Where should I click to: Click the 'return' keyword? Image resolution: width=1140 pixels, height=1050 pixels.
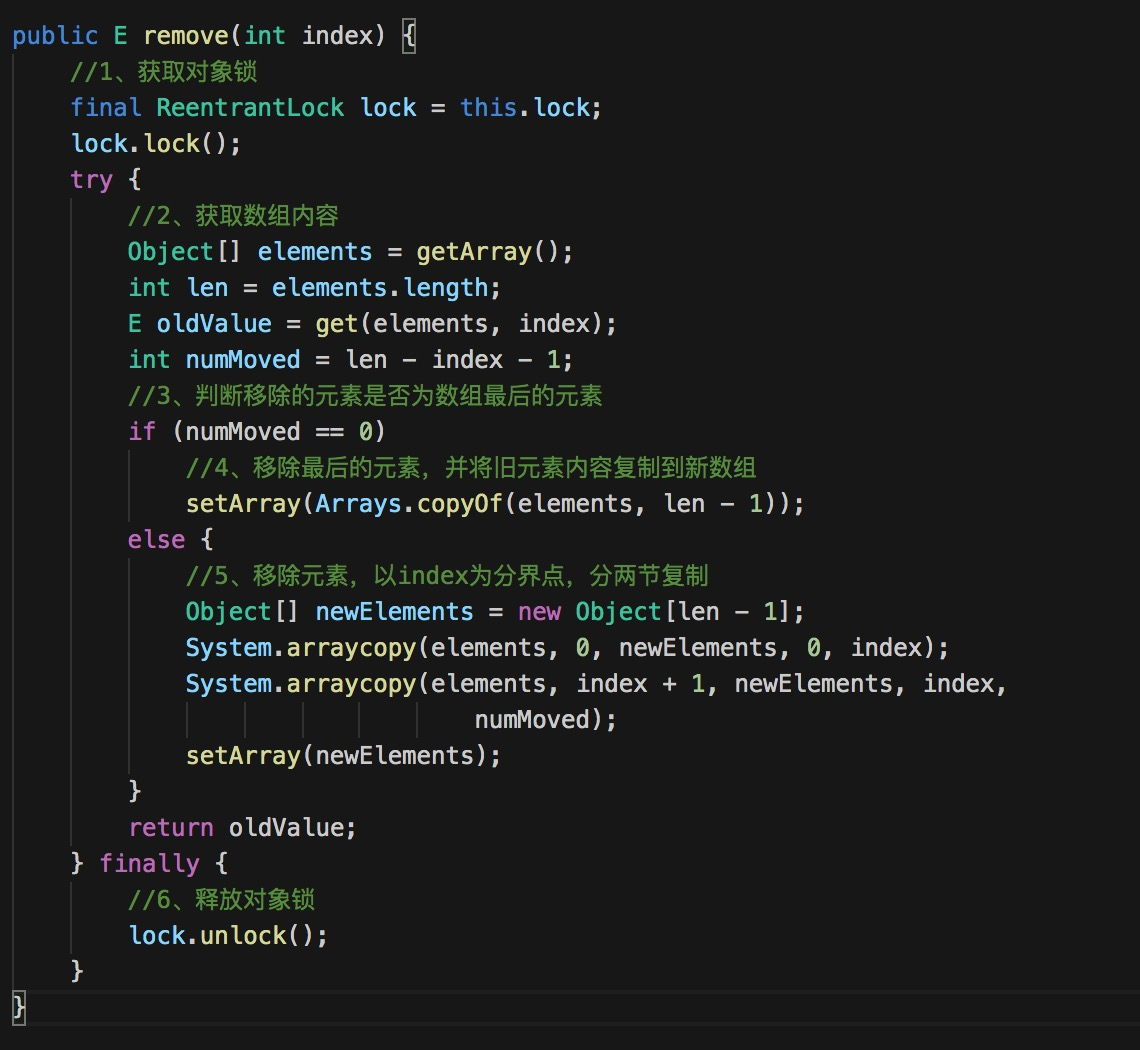click(171, 828)
